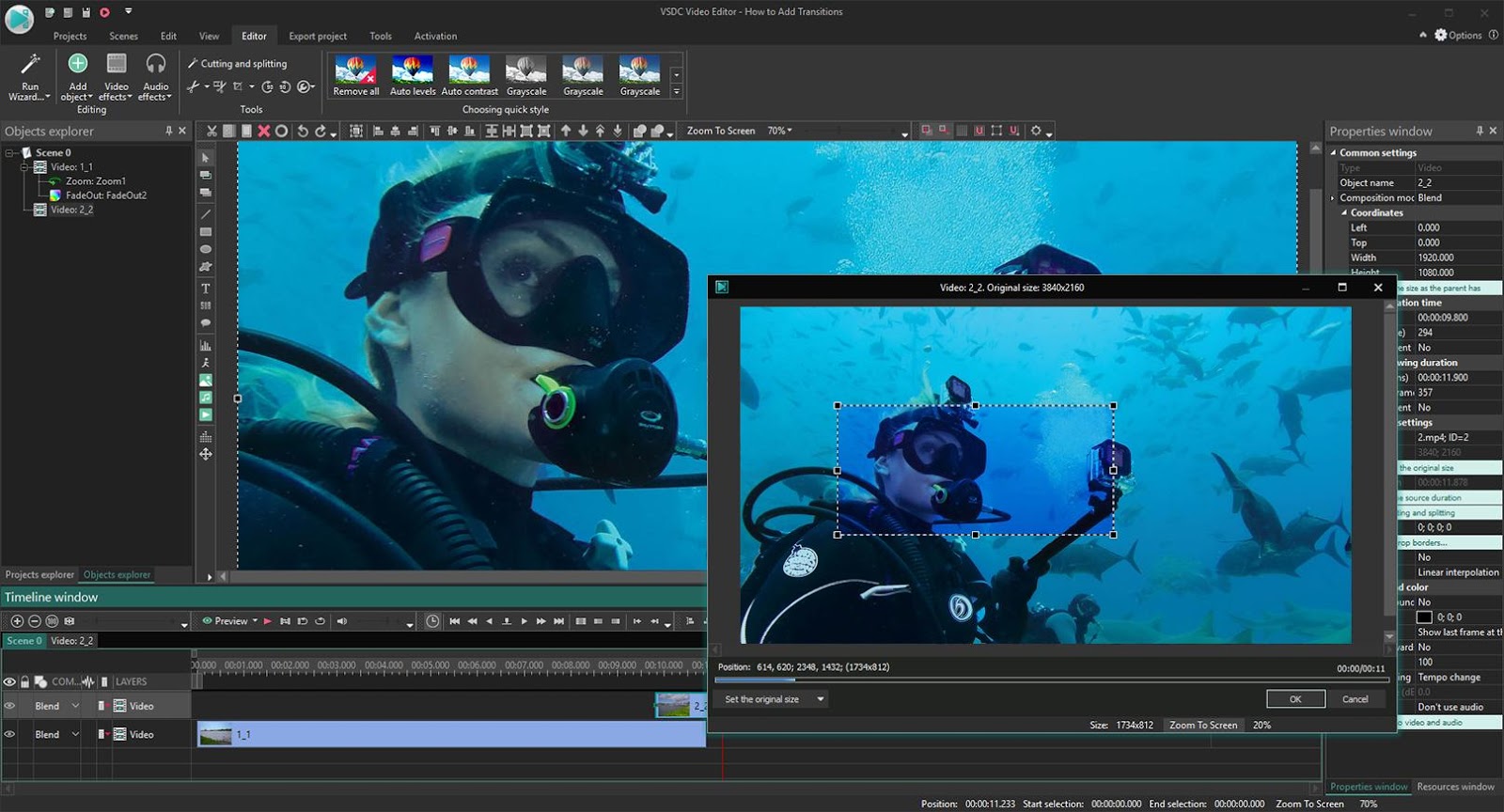1504x812 pixels.
Task: Zoom out timeline with minus icon
Action: pyautogui.click(x=35, y=621)
